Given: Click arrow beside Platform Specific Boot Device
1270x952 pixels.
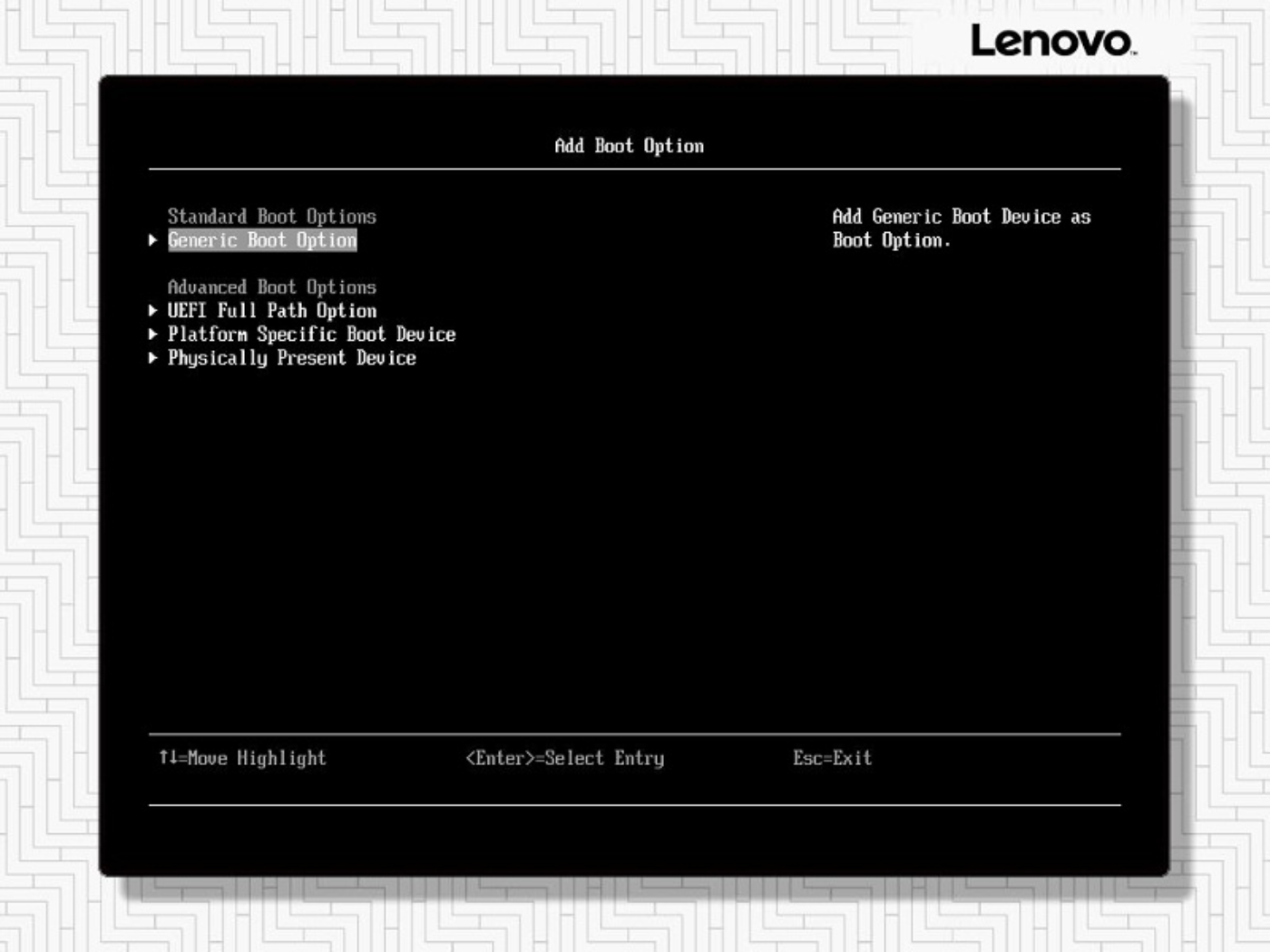Looking at the screenshot, I should pos(153,335).
